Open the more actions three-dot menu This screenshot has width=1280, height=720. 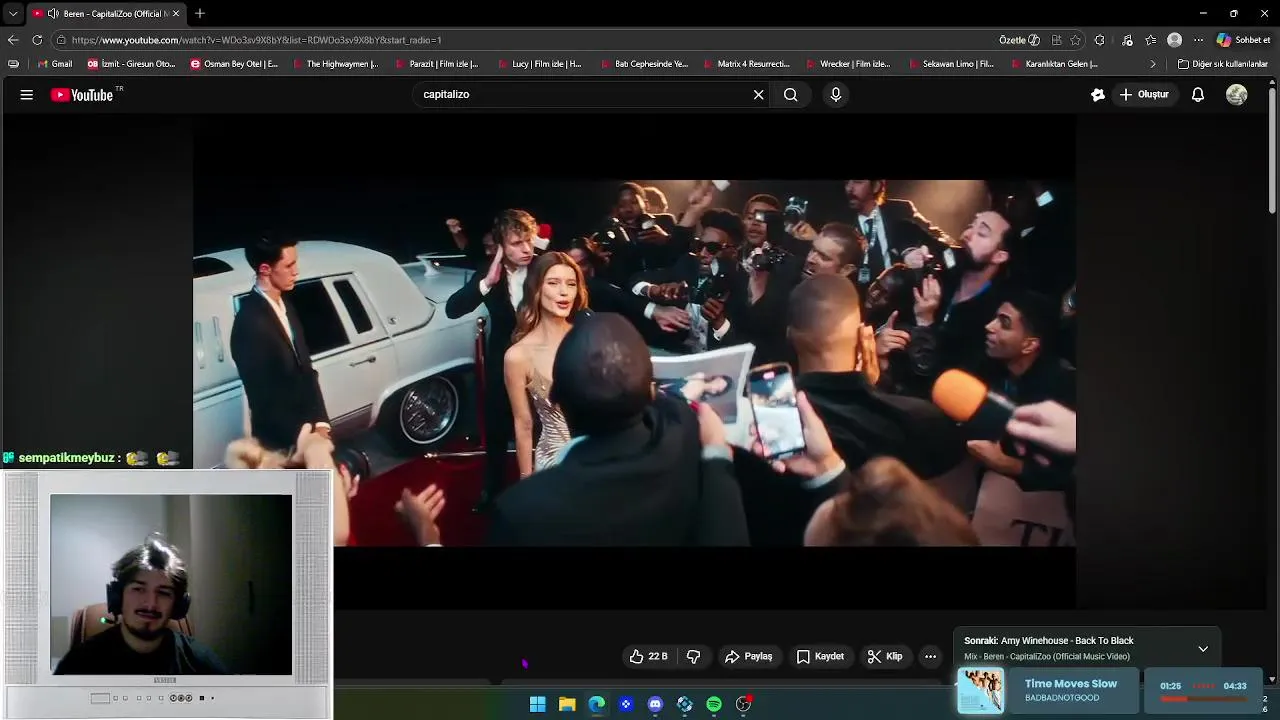click(x=930, y=657)
